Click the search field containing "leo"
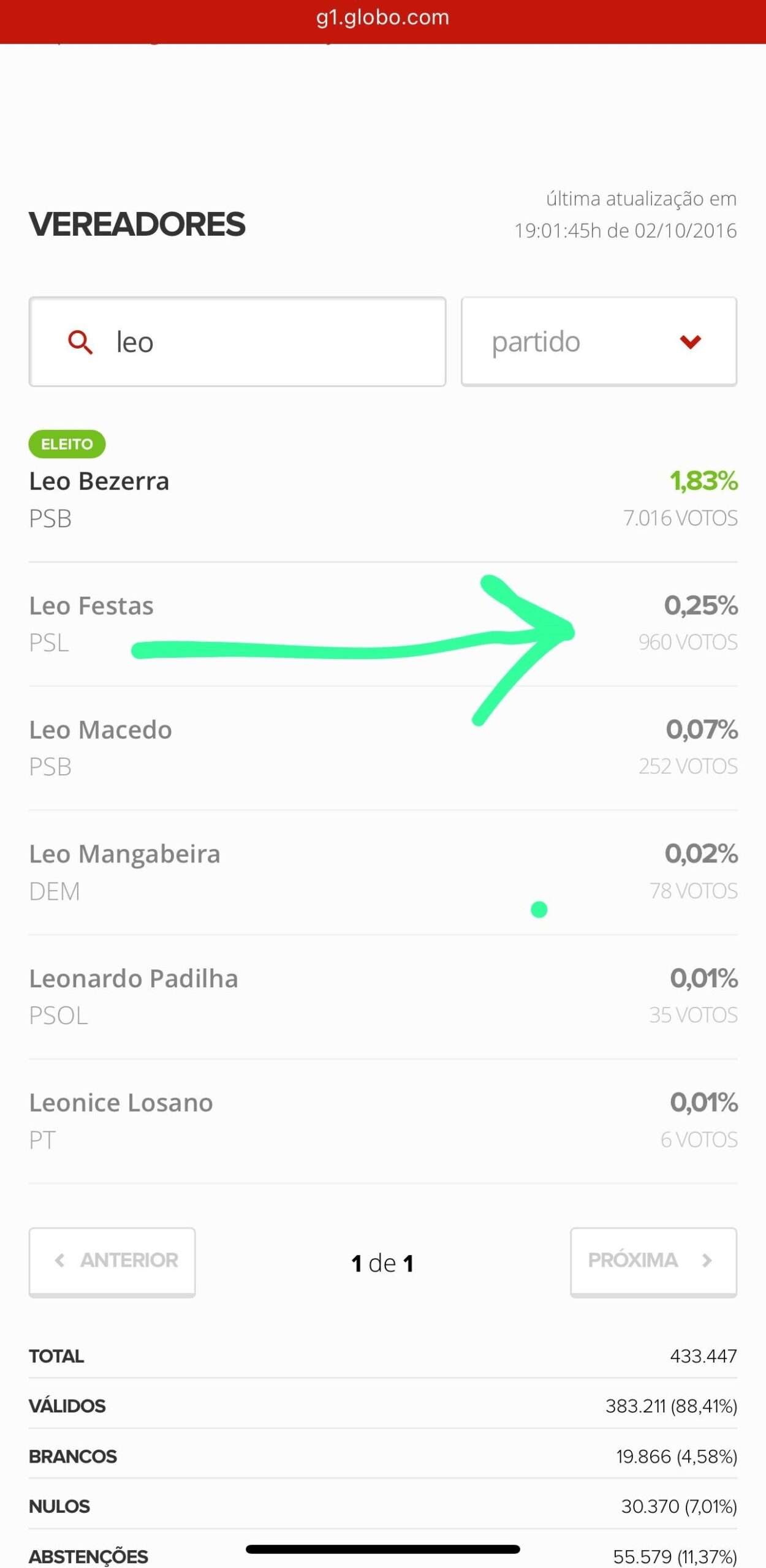 click(257, 342)
